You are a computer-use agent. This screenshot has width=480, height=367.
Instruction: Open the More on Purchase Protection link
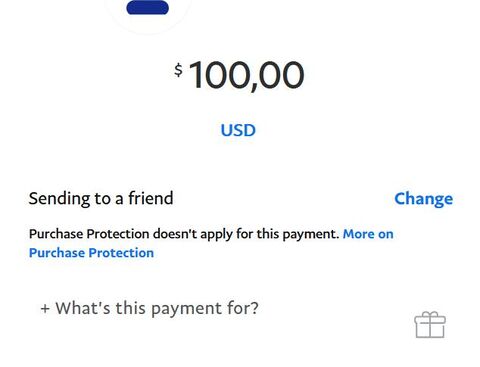click(211, 243)
